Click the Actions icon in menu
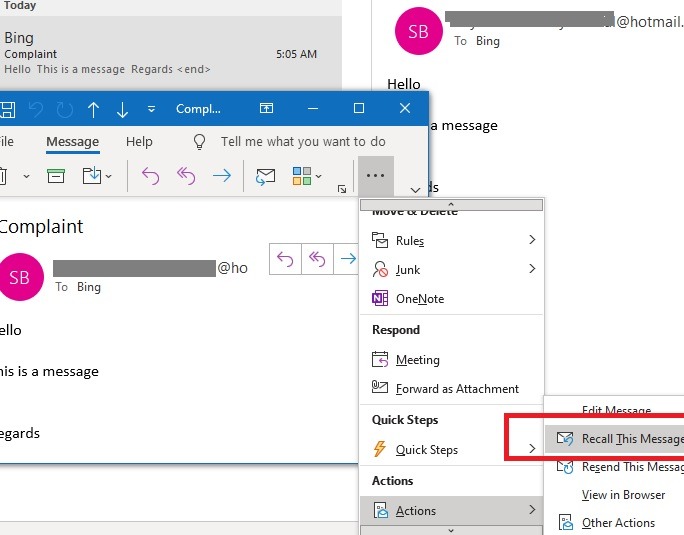Image resolution: width=684 pixels, height=535 pixels. (x=380, y=510)
